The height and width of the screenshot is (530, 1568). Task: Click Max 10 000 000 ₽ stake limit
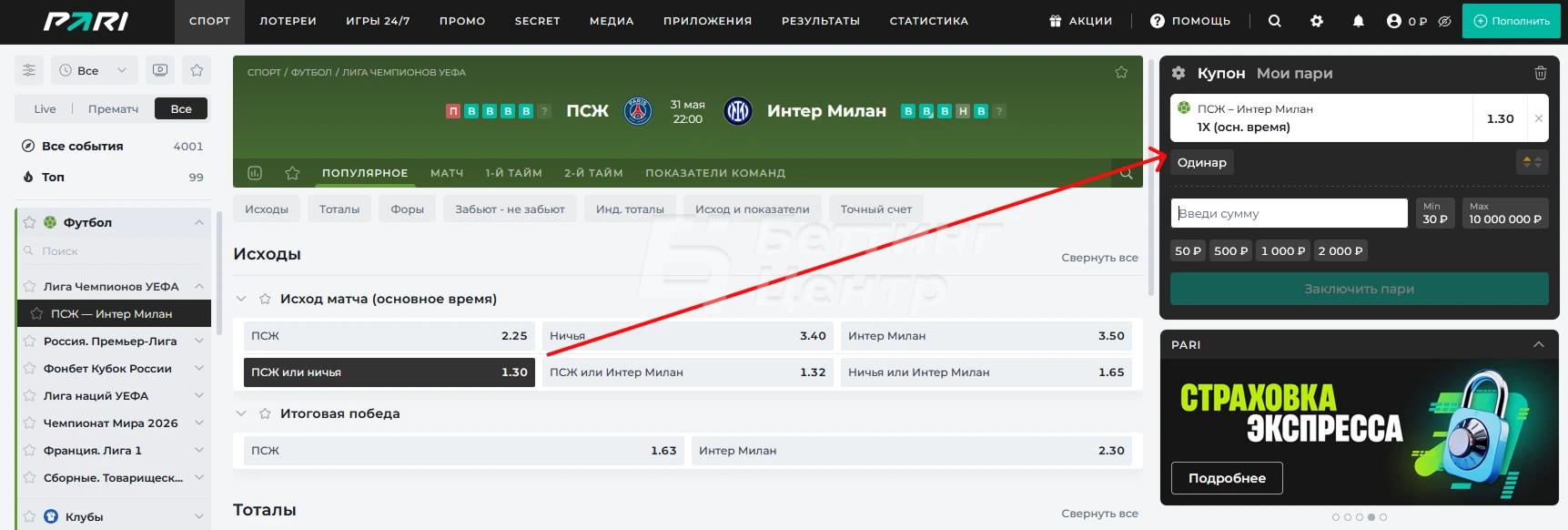1505,213
